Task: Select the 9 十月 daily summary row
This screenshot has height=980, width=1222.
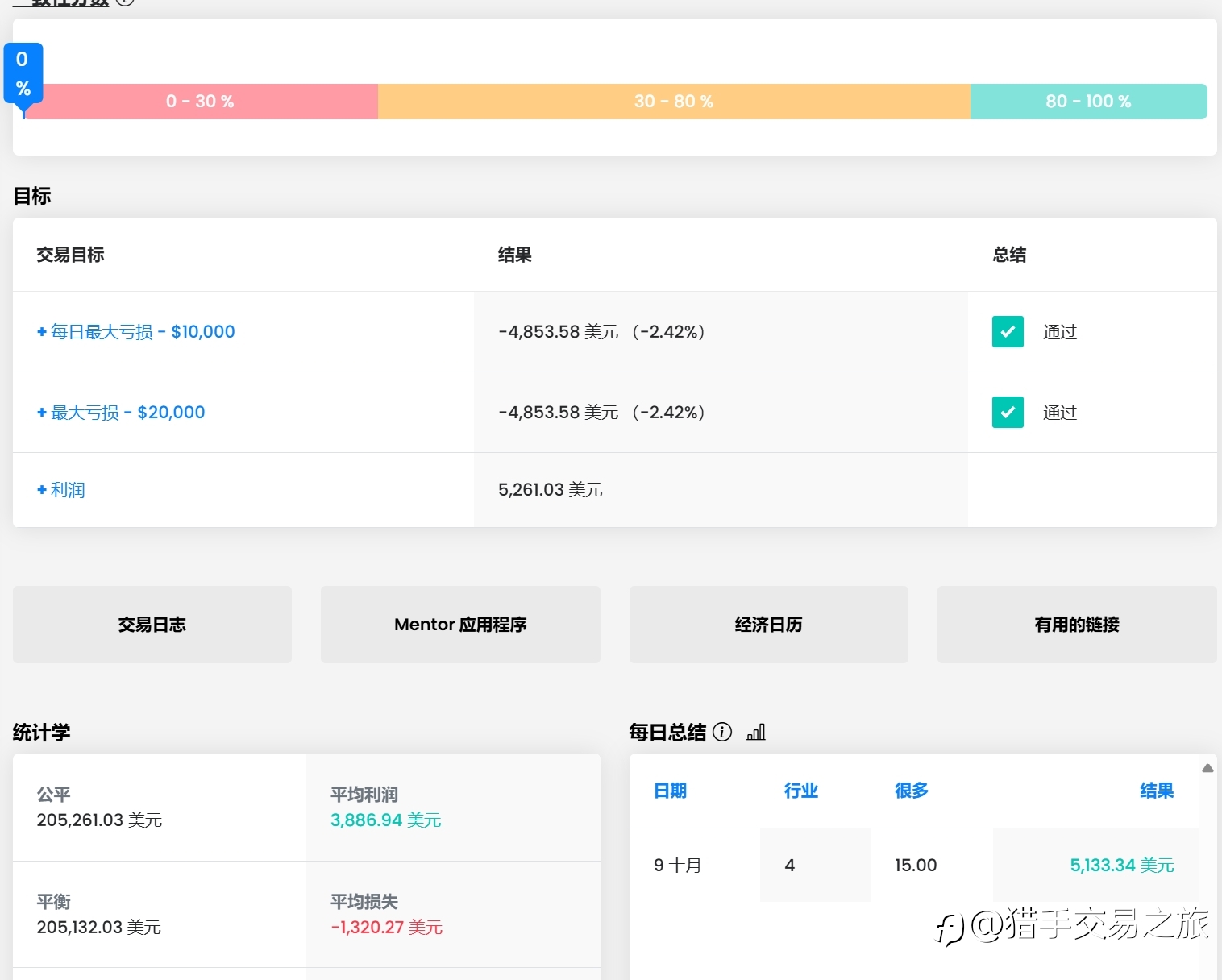Action: [x=914, y=865]
